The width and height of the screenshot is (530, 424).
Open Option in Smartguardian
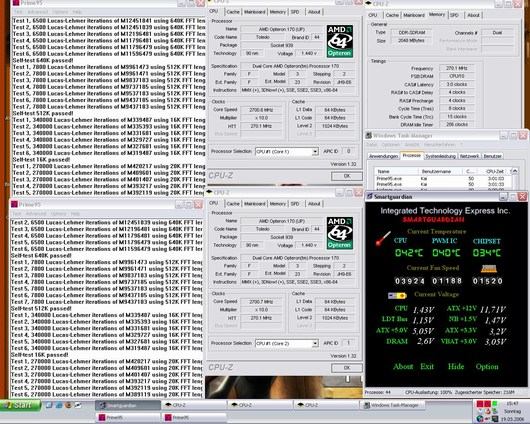(487, 367)
